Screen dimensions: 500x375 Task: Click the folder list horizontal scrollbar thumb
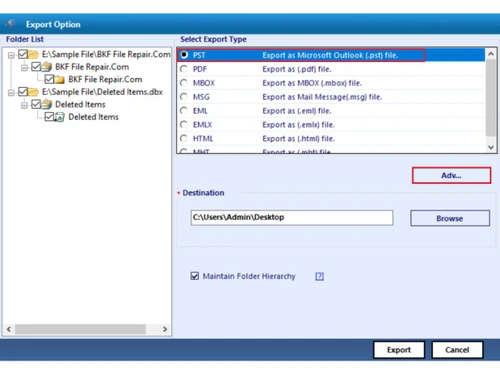(80, 329)
